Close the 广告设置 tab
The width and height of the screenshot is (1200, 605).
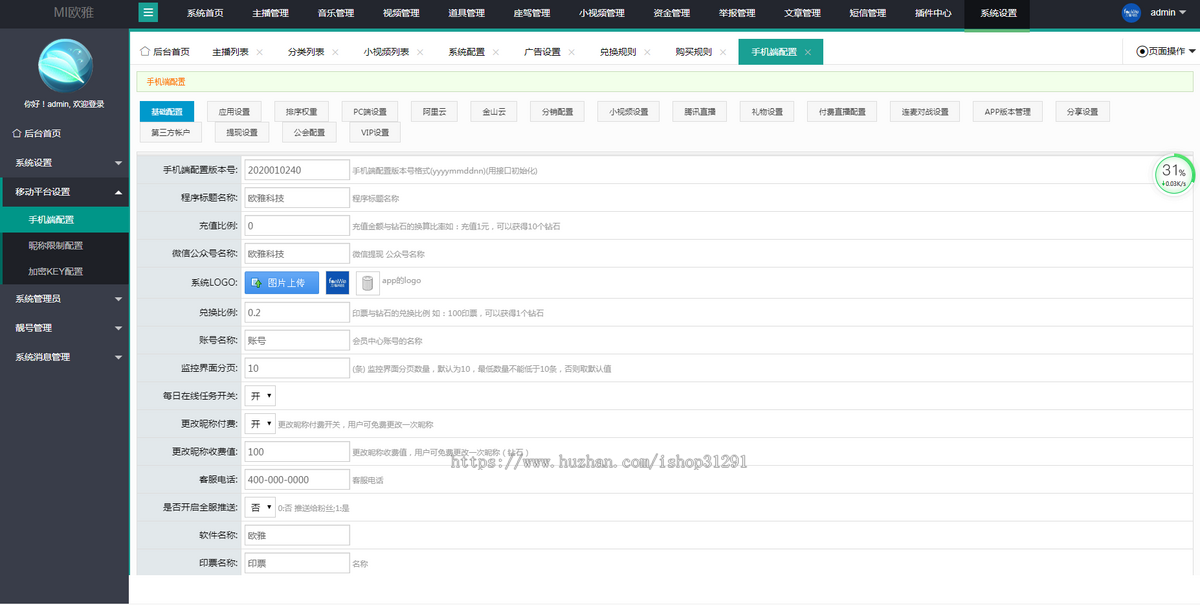tap(572, 52)
